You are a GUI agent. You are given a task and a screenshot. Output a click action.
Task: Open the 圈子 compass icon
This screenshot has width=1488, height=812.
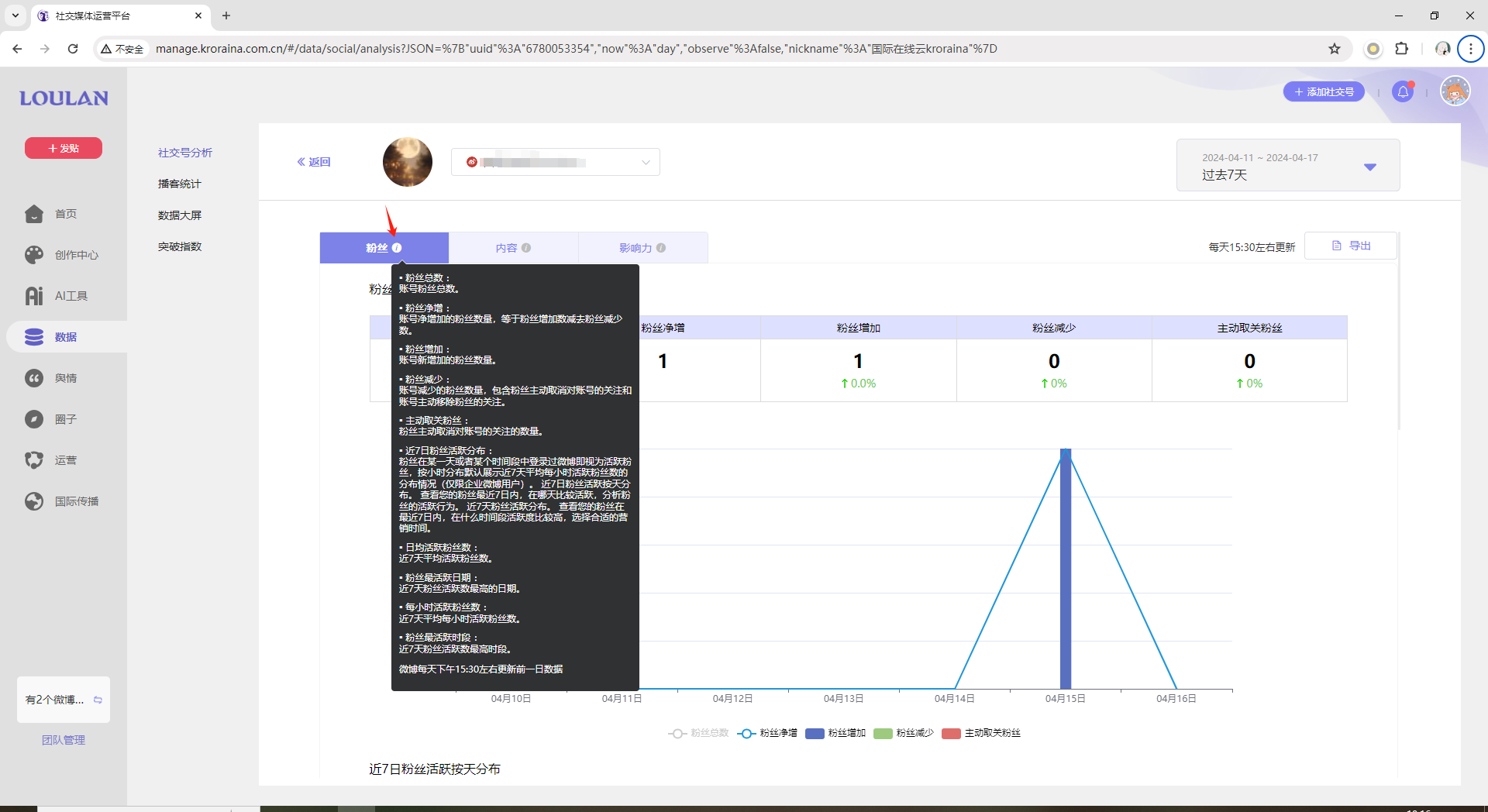click(34, 419)
